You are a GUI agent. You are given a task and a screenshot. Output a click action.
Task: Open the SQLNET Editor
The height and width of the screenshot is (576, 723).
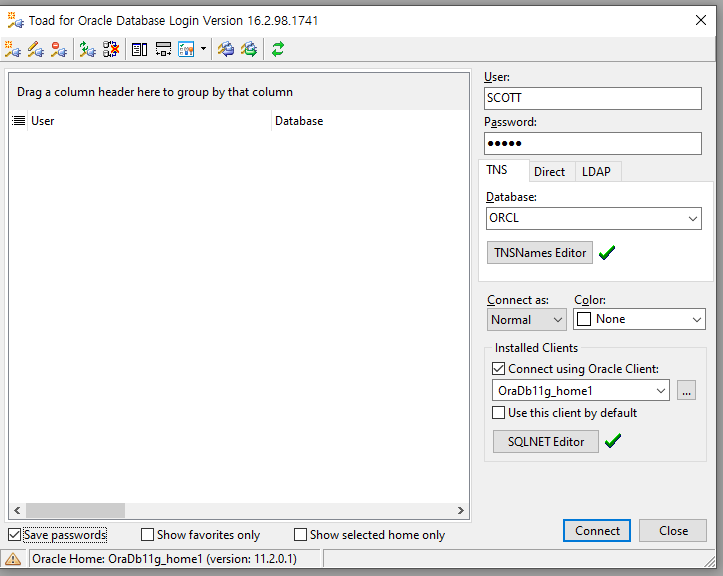(546, 441)
